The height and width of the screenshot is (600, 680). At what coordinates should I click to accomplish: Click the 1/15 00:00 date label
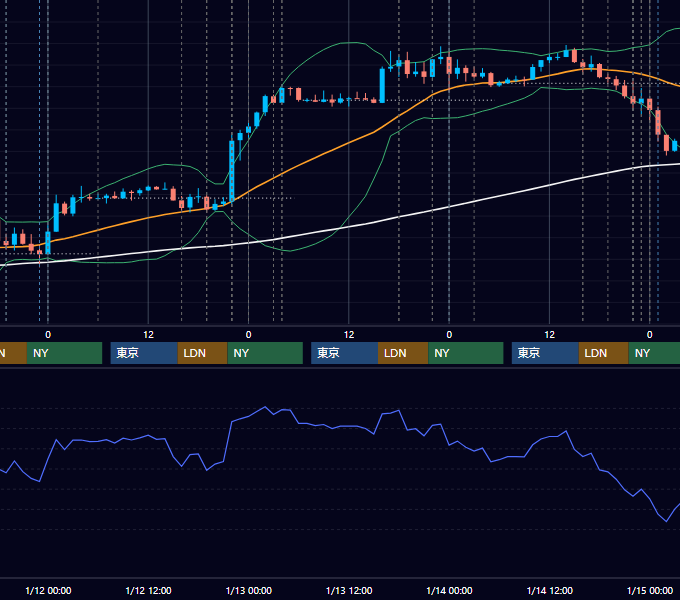(650, 590)
